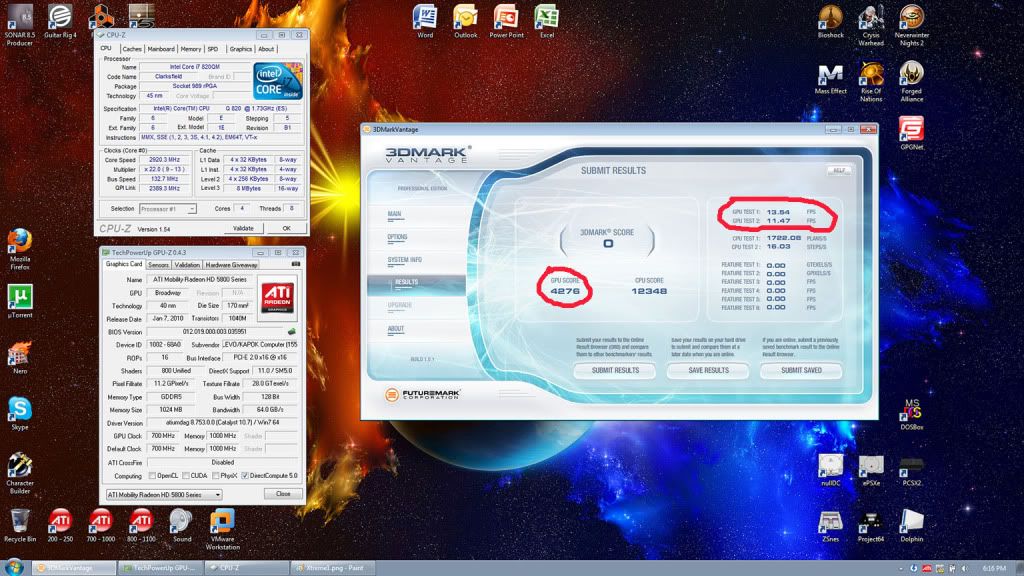
Task: Open the Validation tab in GPU-Z
Action: click(x=187, y=265)
